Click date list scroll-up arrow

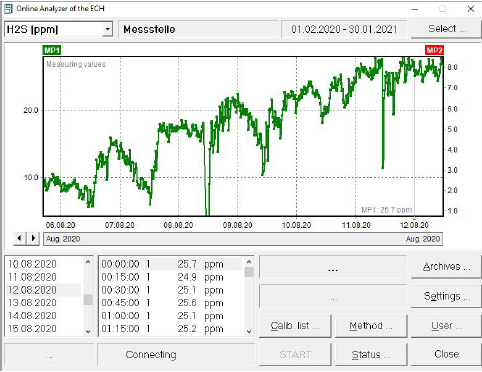[88, 262]
